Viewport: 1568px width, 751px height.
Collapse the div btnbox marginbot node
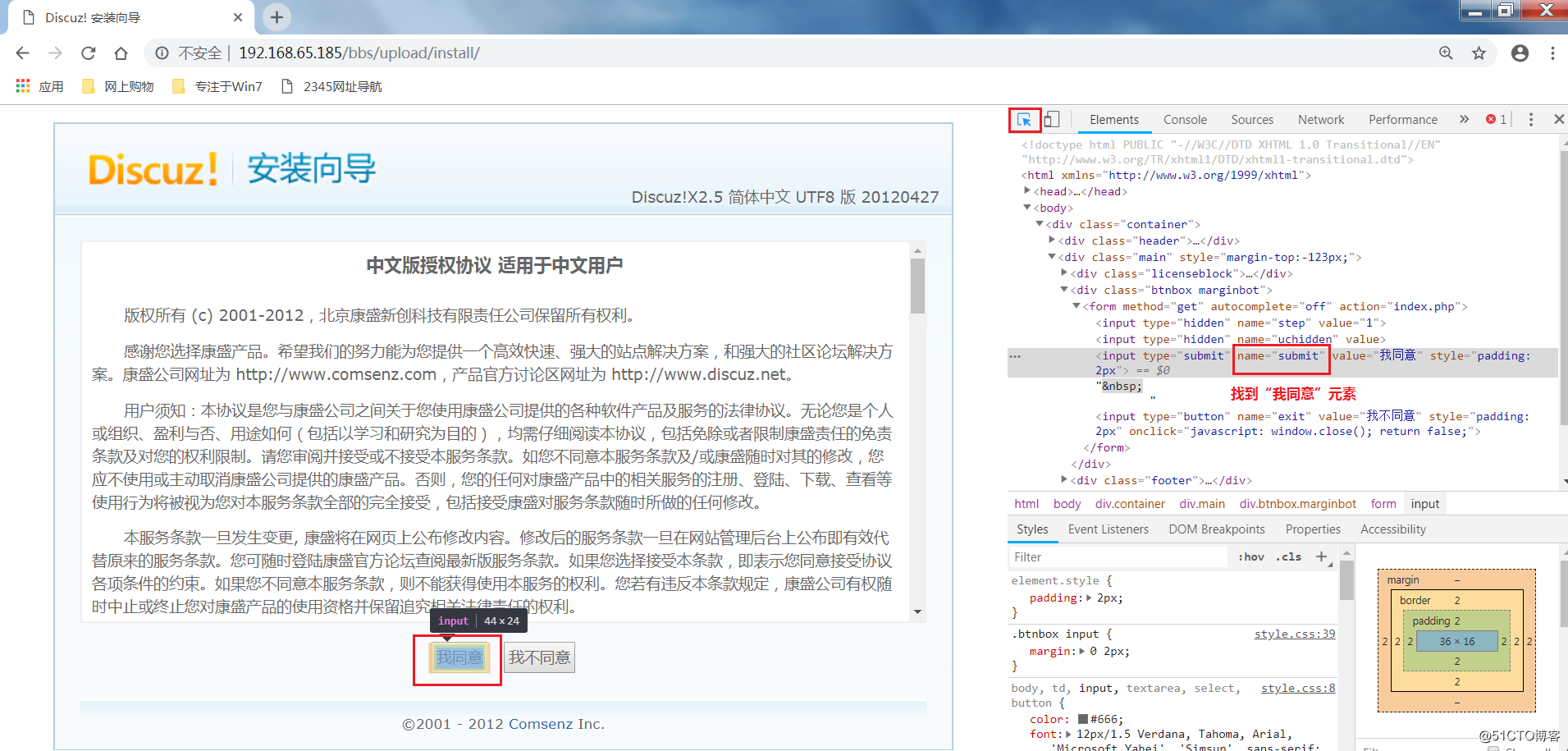pyautogui.click(x=1063, y=290)
